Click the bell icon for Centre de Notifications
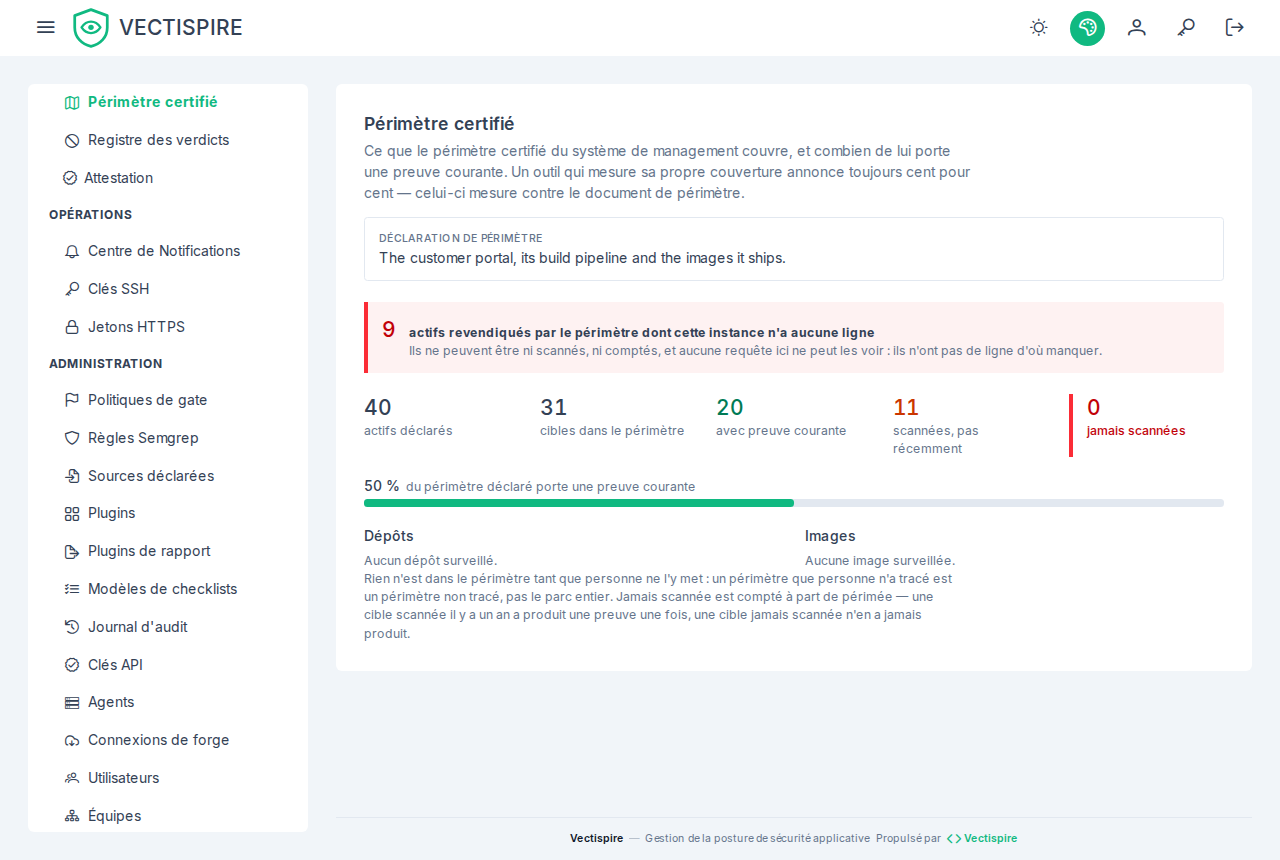Screen dimensions: 1280x860 [x=72, y=251]
